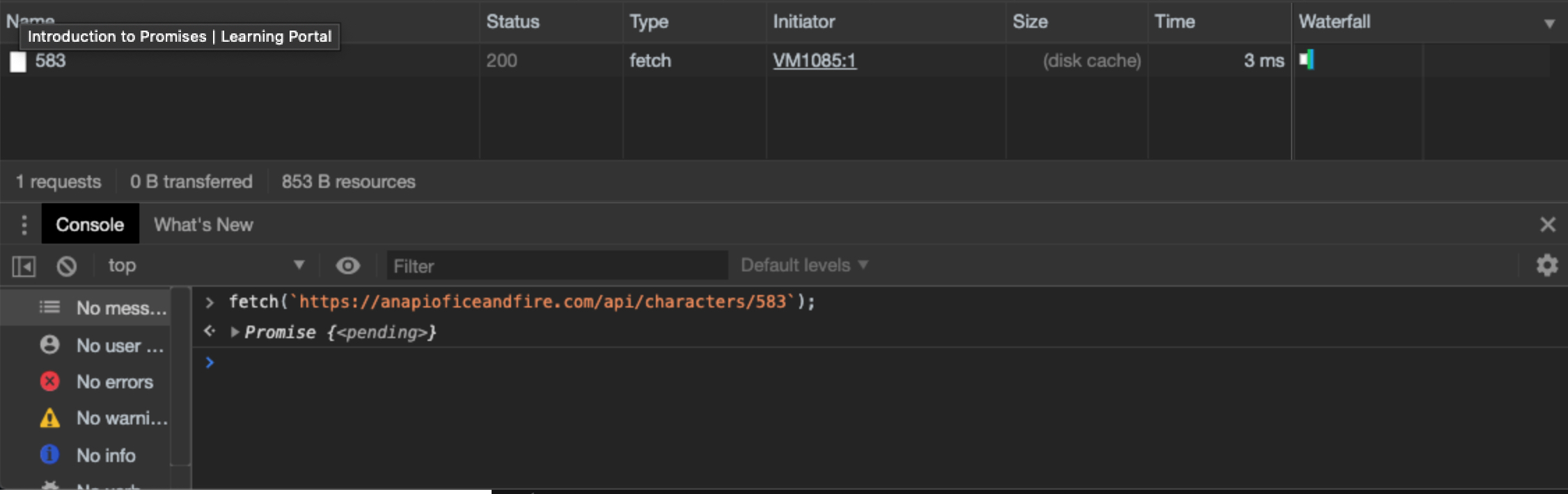Open the Waterfall column sort dropdown arrow
The width and height of the screenshot is (1568, 494).
1549,24
